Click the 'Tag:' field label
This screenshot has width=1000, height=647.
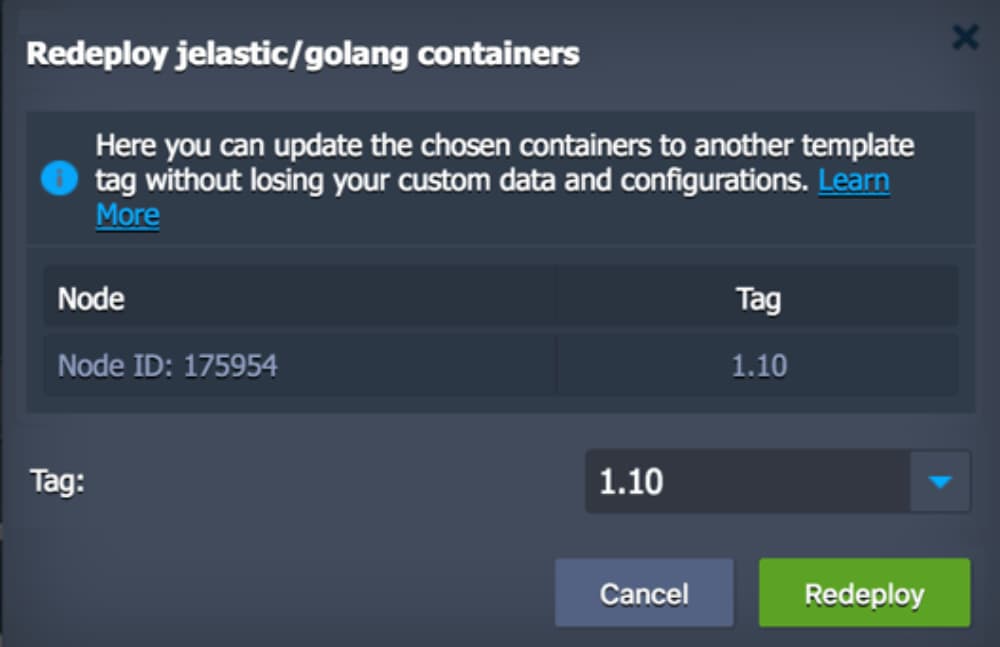tap(57, 481)
